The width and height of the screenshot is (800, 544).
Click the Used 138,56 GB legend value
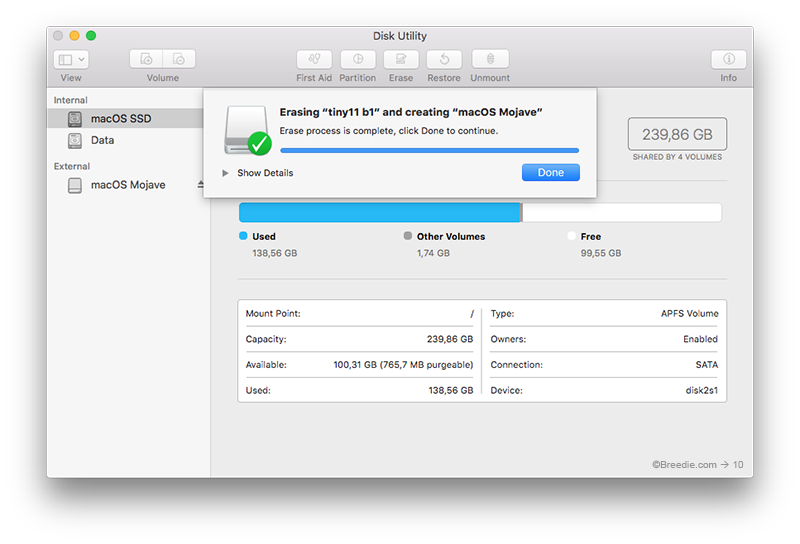274,253
